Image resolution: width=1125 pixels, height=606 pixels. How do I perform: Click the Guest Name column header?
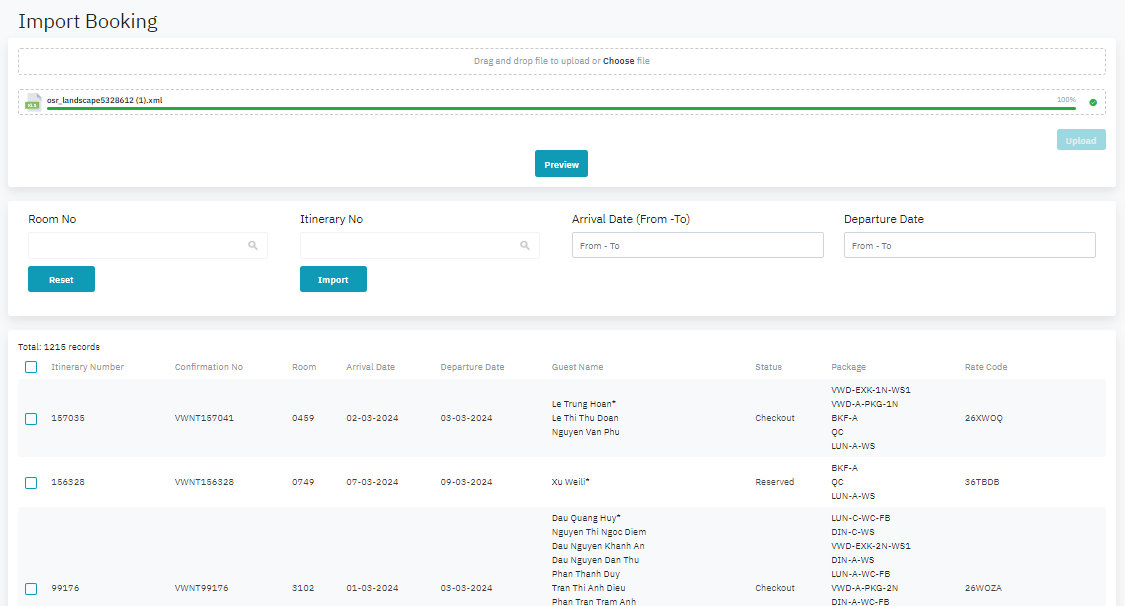click(x=577, y=367)
